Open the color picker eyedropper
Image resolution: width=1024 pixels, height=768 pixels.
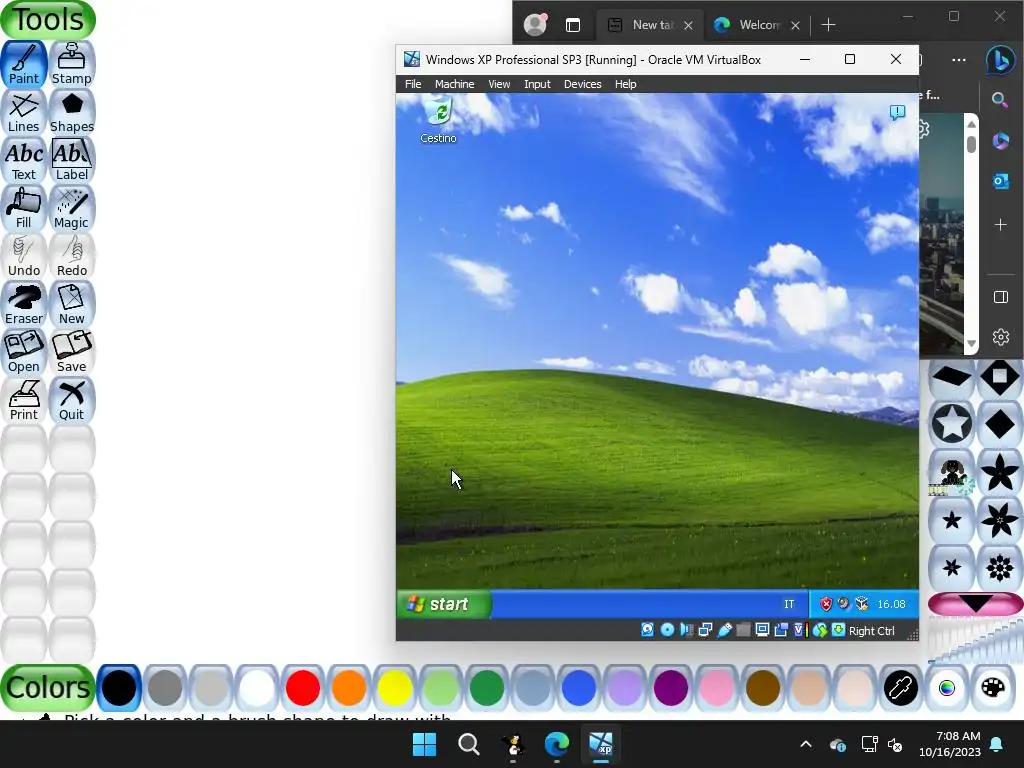pos(901,688)
